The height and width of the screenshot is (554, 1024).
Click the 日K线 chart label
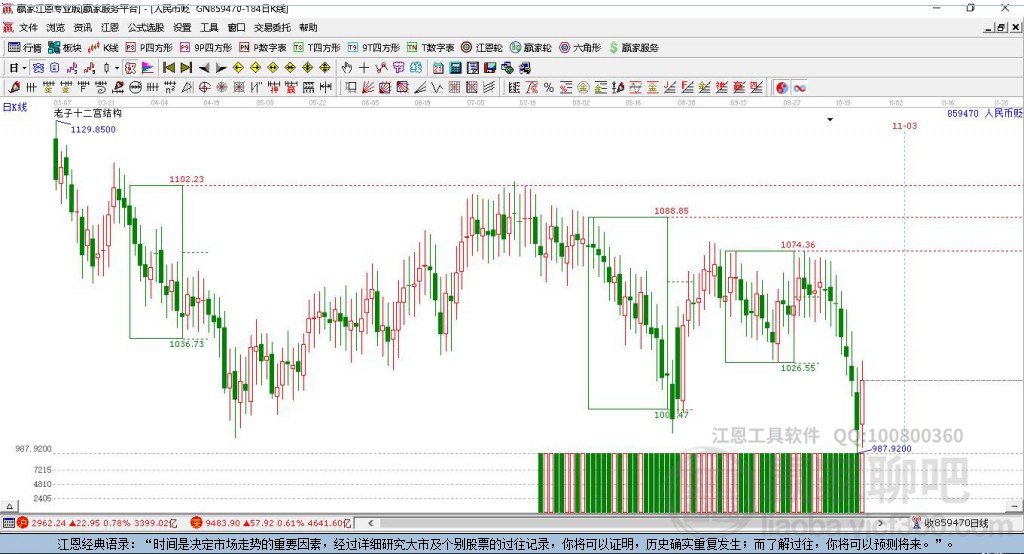pos(15,107)
